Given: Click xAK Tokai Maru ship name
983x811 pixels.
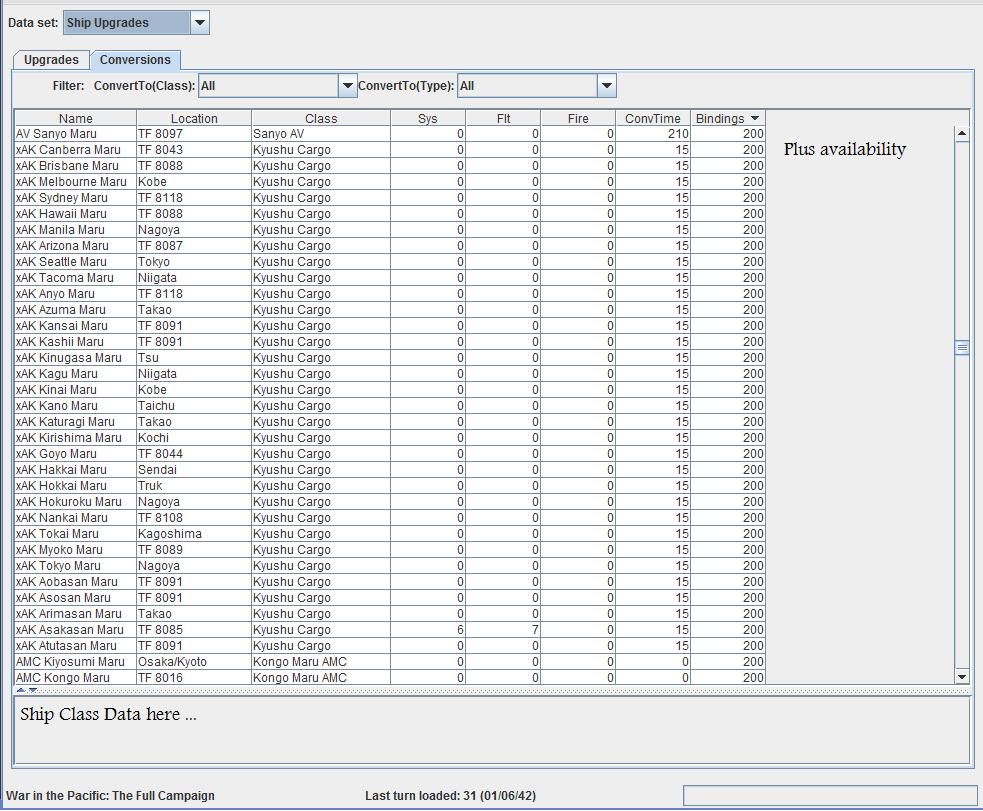Looking at the screenshot, I should tap(57, 533).
